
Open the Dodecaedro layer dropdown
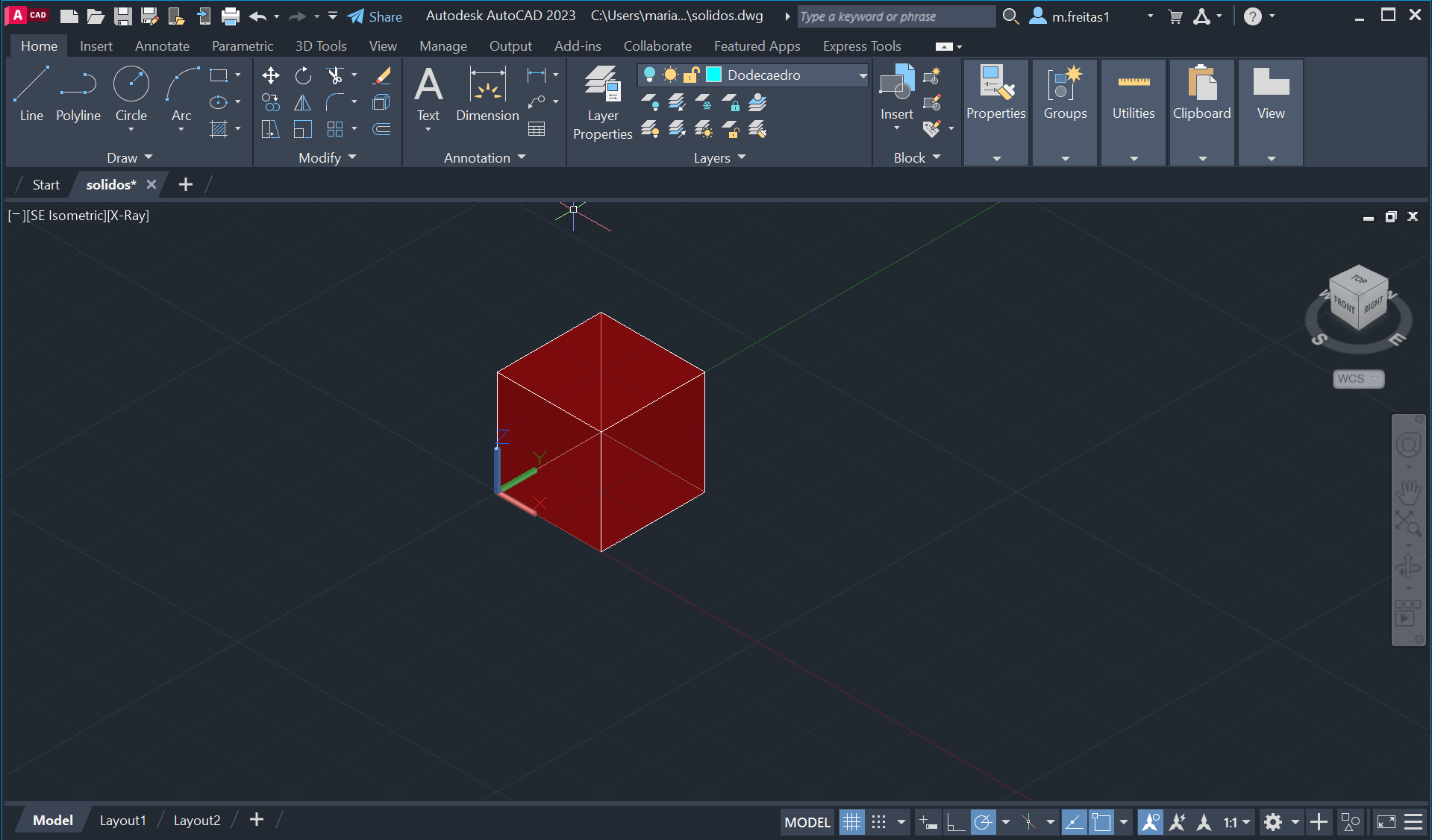coord(863,75)
